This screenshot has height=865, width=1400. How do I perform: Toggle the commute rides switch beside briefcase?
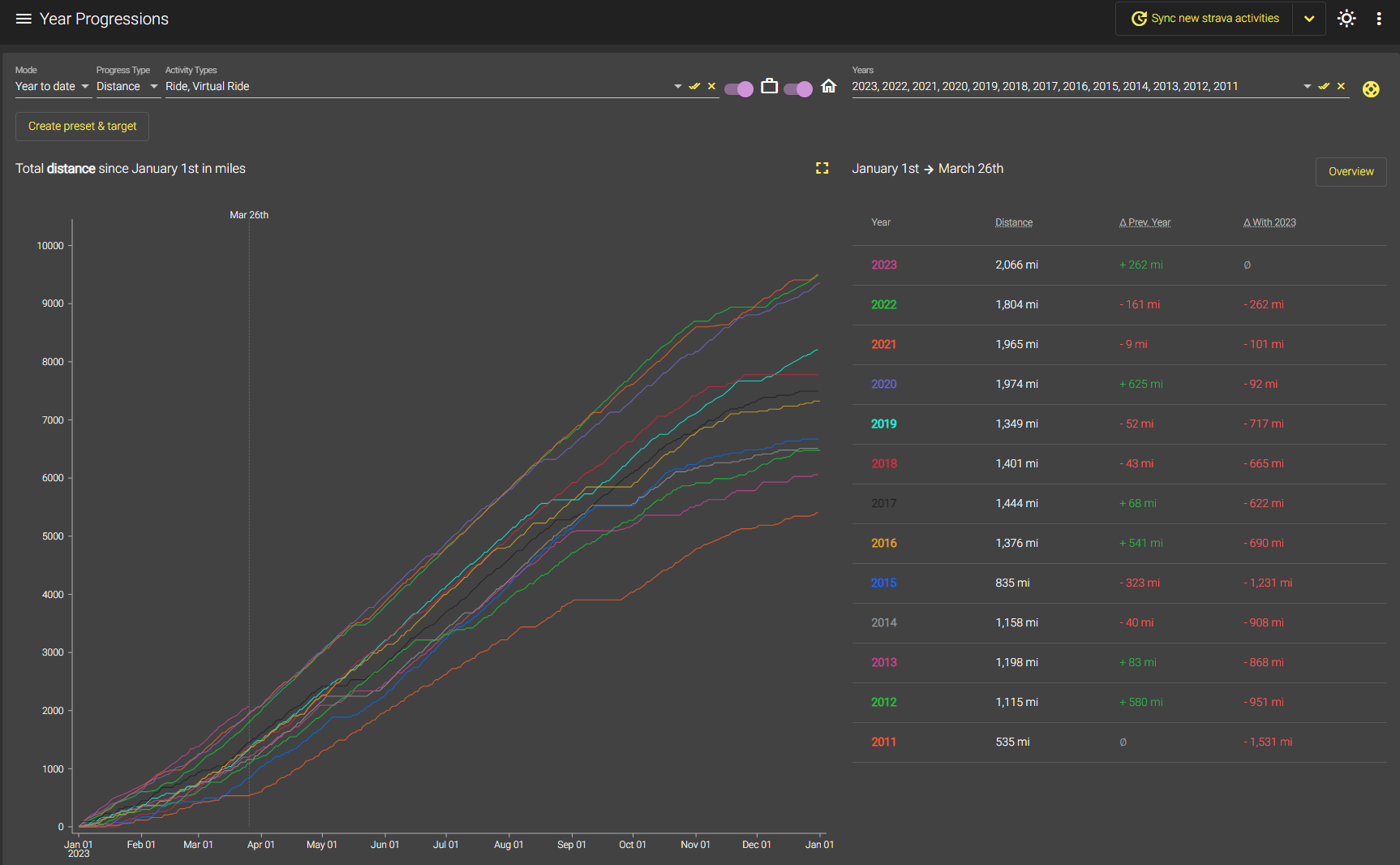(739, 88)
